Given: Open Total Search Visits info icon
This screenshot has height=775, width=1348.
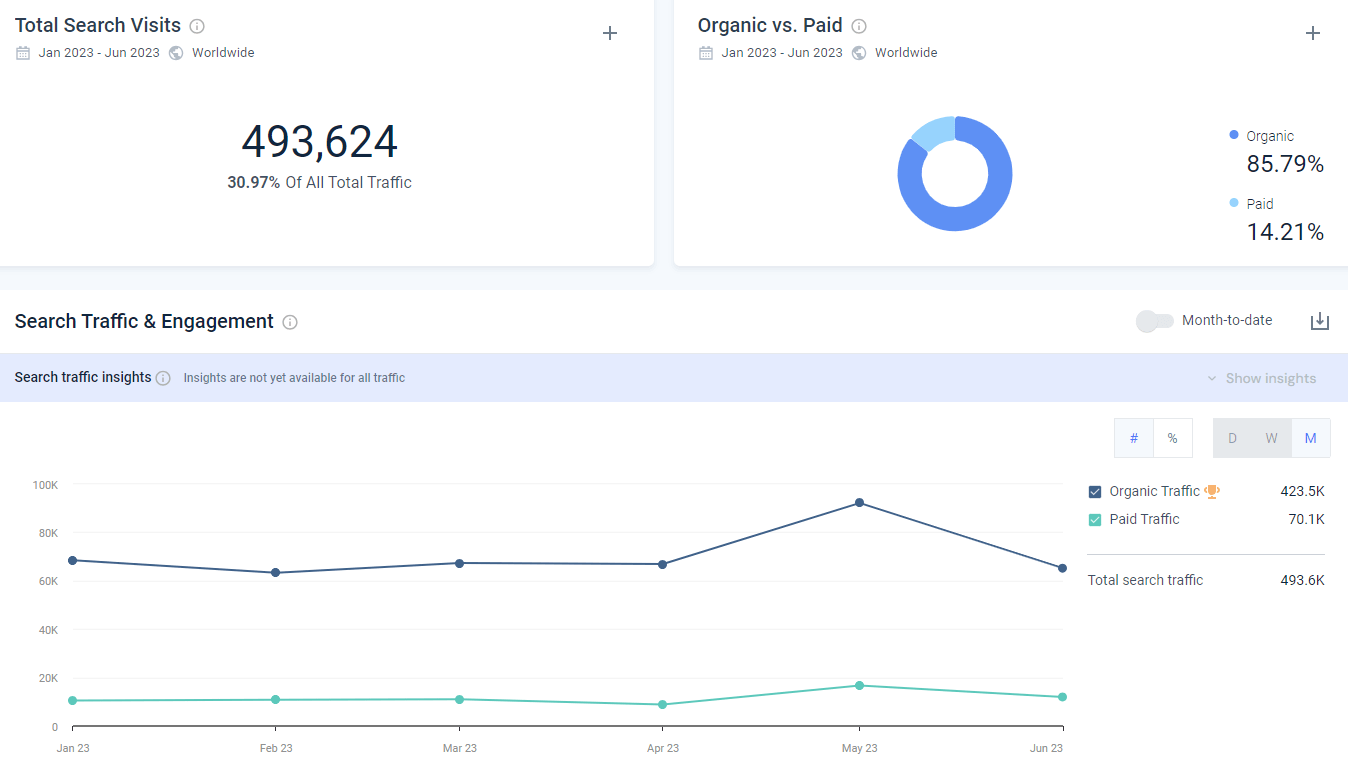Looking at the screenshot, I should click(197, 26).
